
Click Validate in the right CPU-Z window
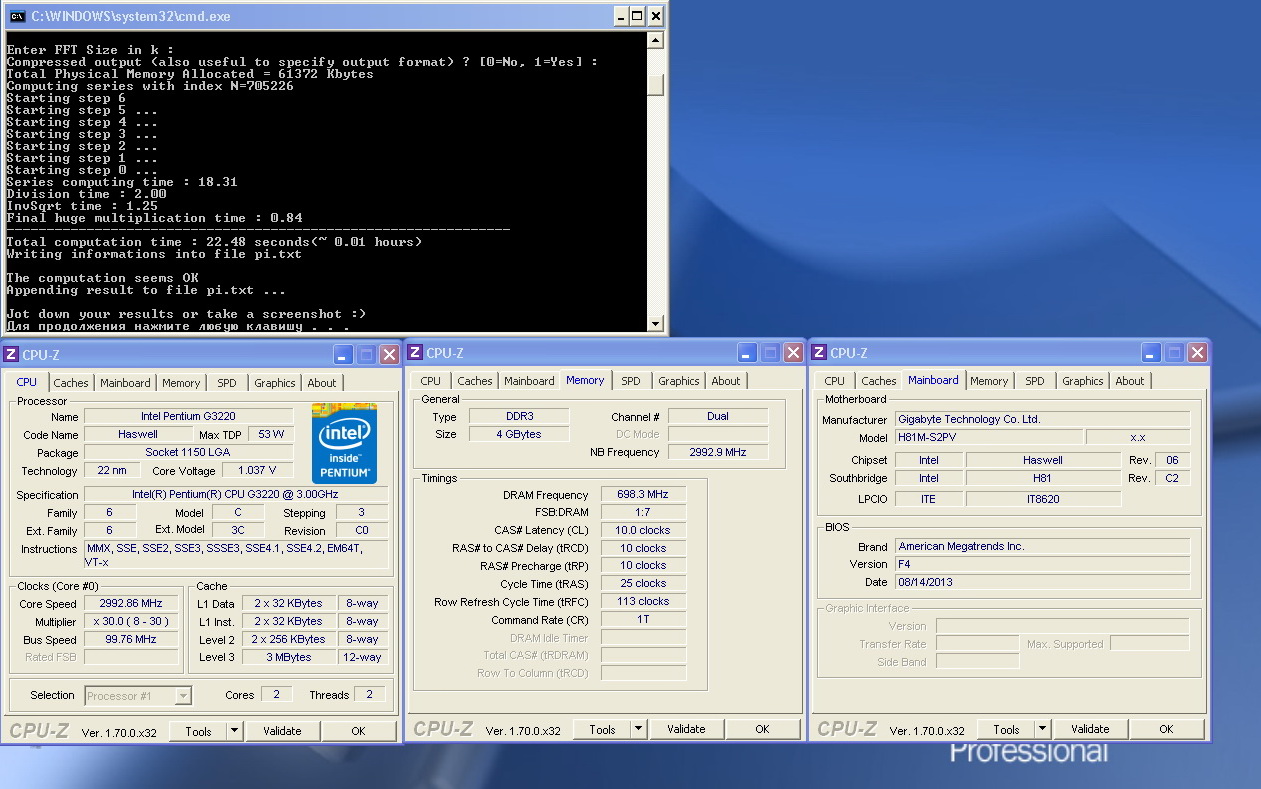click(1090, 729)
